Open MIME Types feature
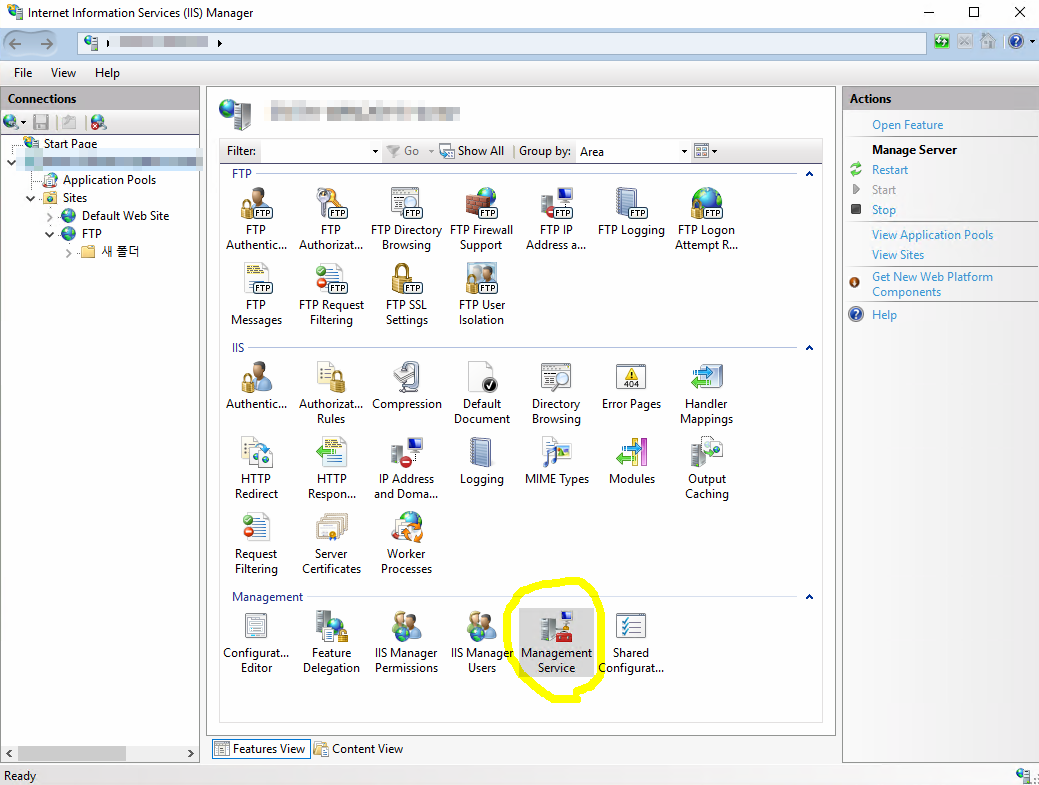The image size is (1039, 785). pos(556,460)
